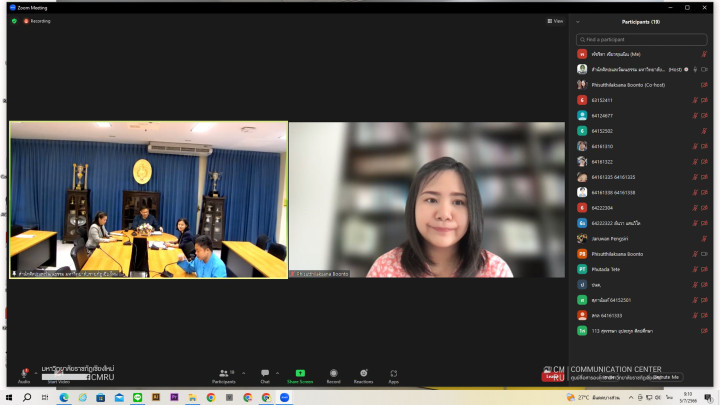Click the Windows Start button
720x405 pixels.
tap(9, 397)
